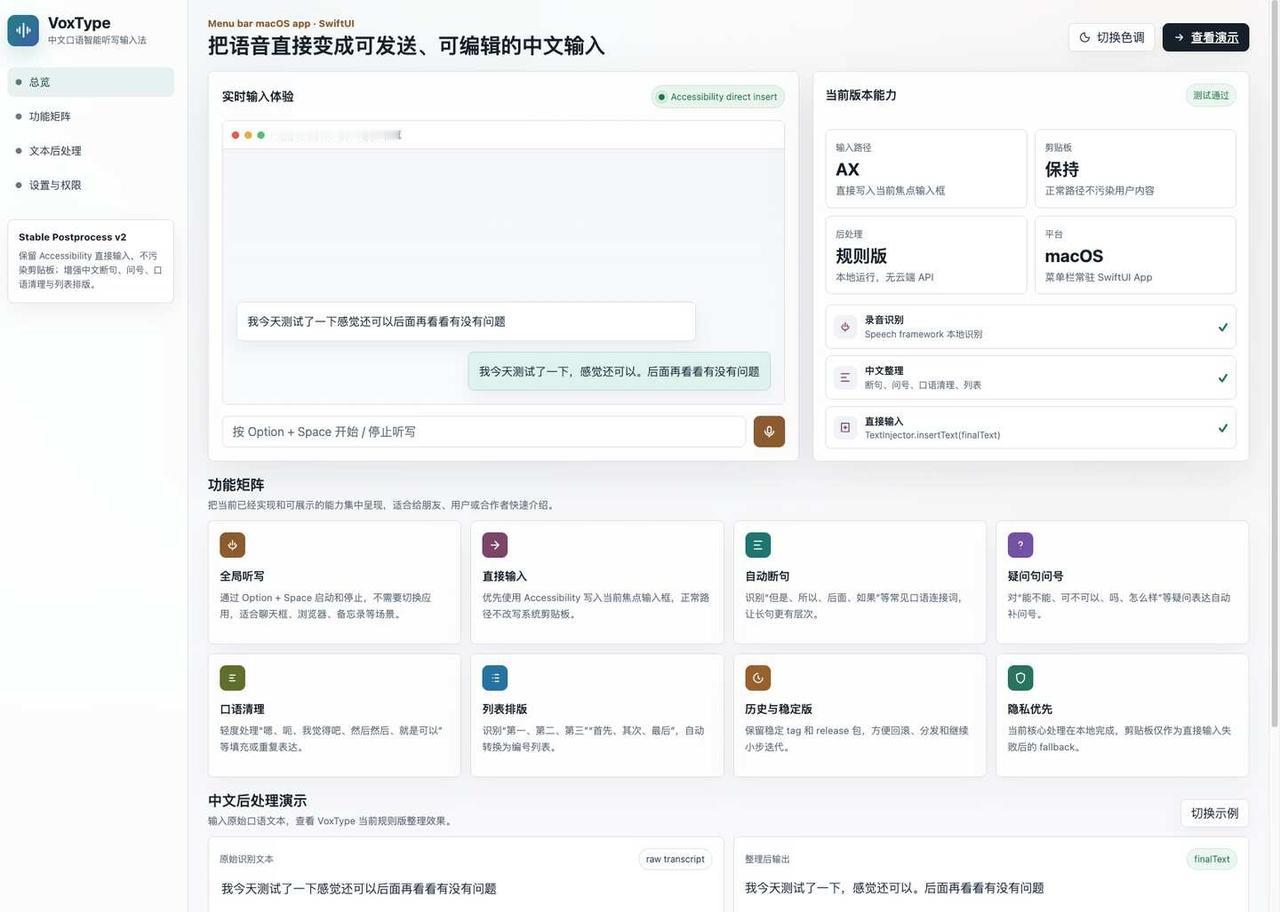
Task: Toggle color theme with 切换色调 button
Action: tap(1111, 37)
